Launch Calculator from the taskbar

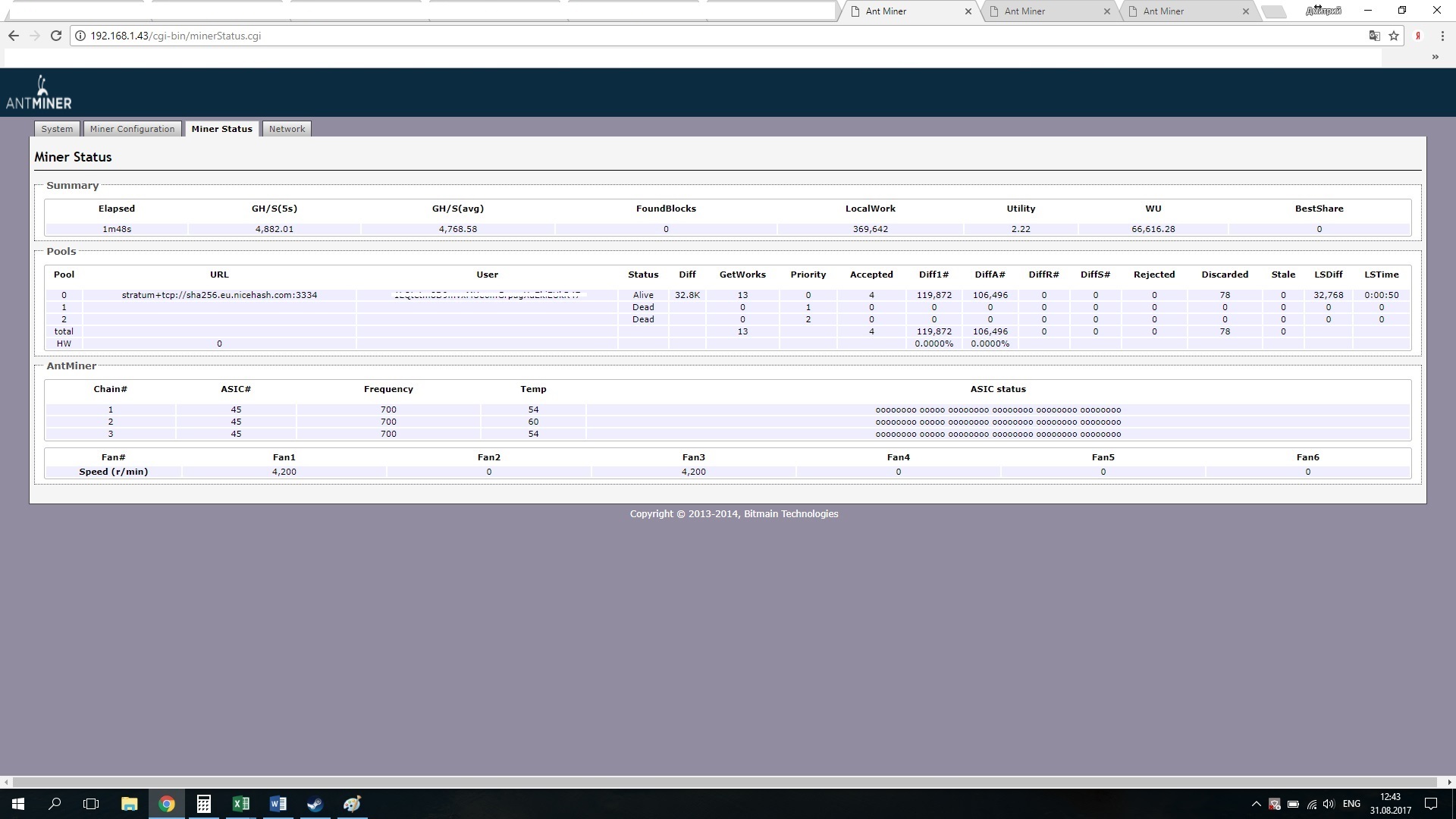click(204, 804)
